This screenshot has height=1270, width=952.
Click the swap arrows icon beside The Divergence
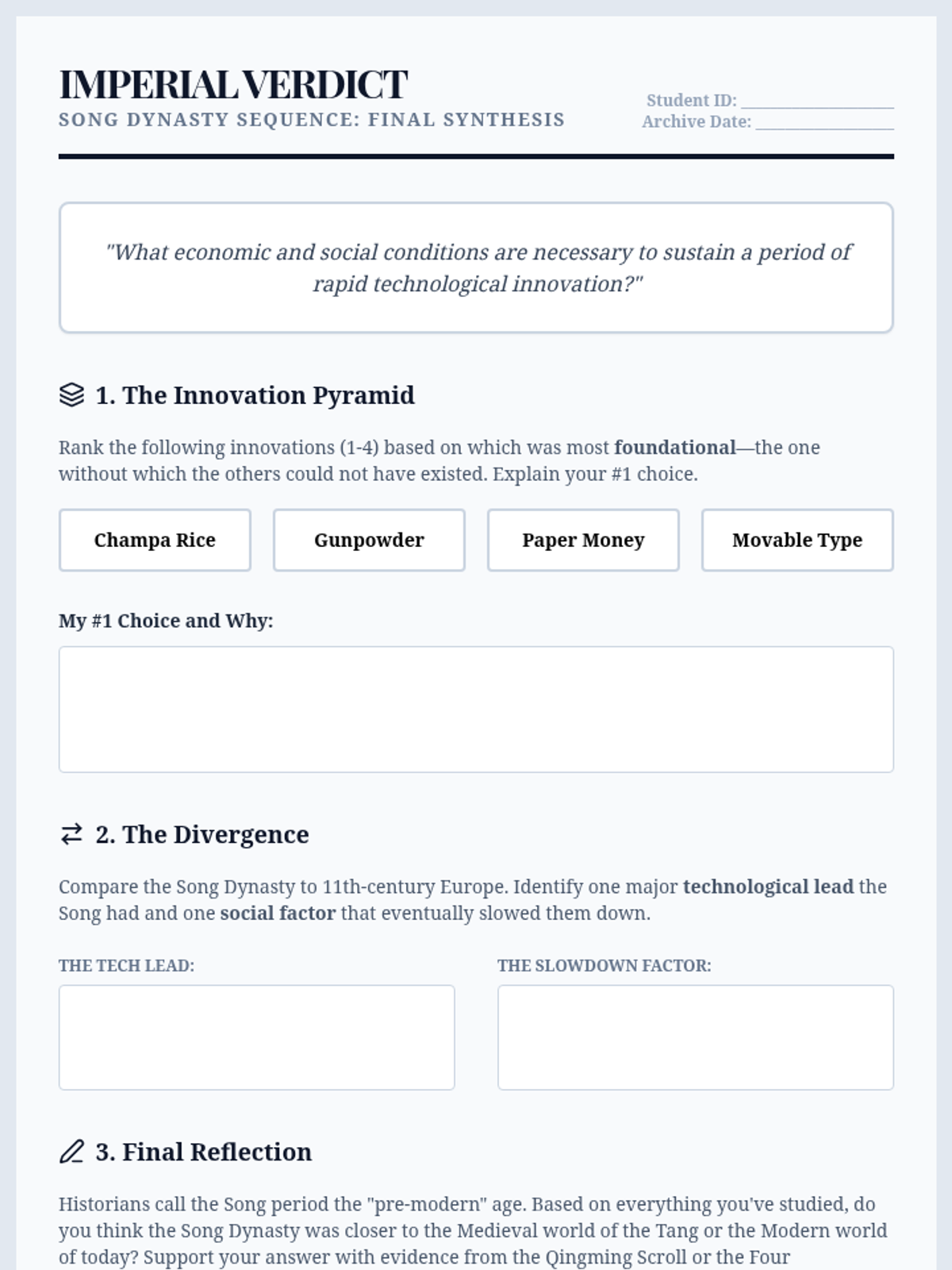tap(71, 834)
